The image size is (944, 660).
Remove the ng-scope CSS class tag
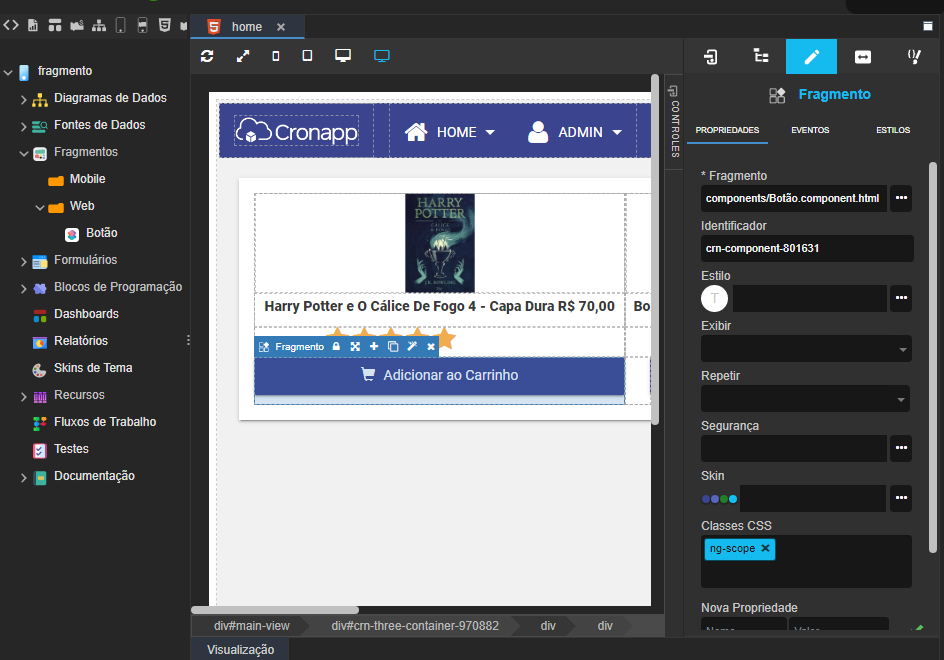click(765, 548)
